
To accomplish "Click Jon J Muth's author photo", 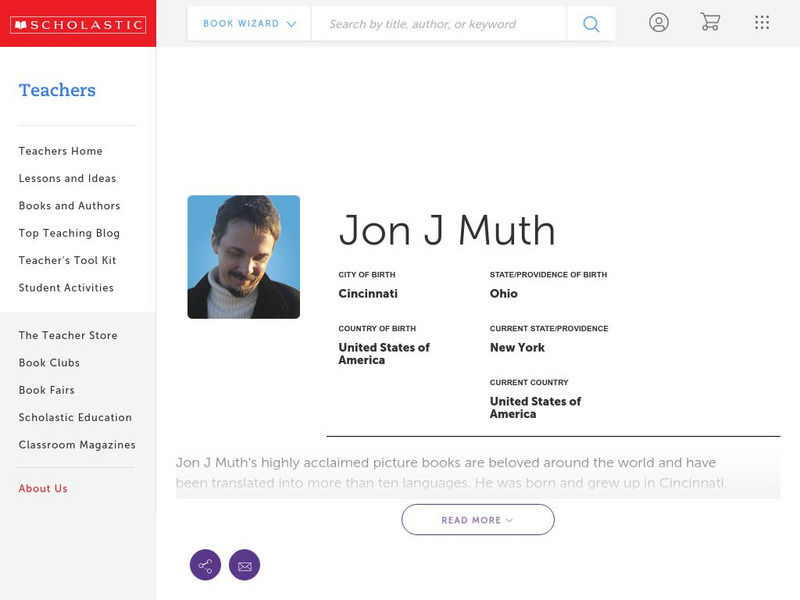I will pyautogui.click(x=243, y=257).
